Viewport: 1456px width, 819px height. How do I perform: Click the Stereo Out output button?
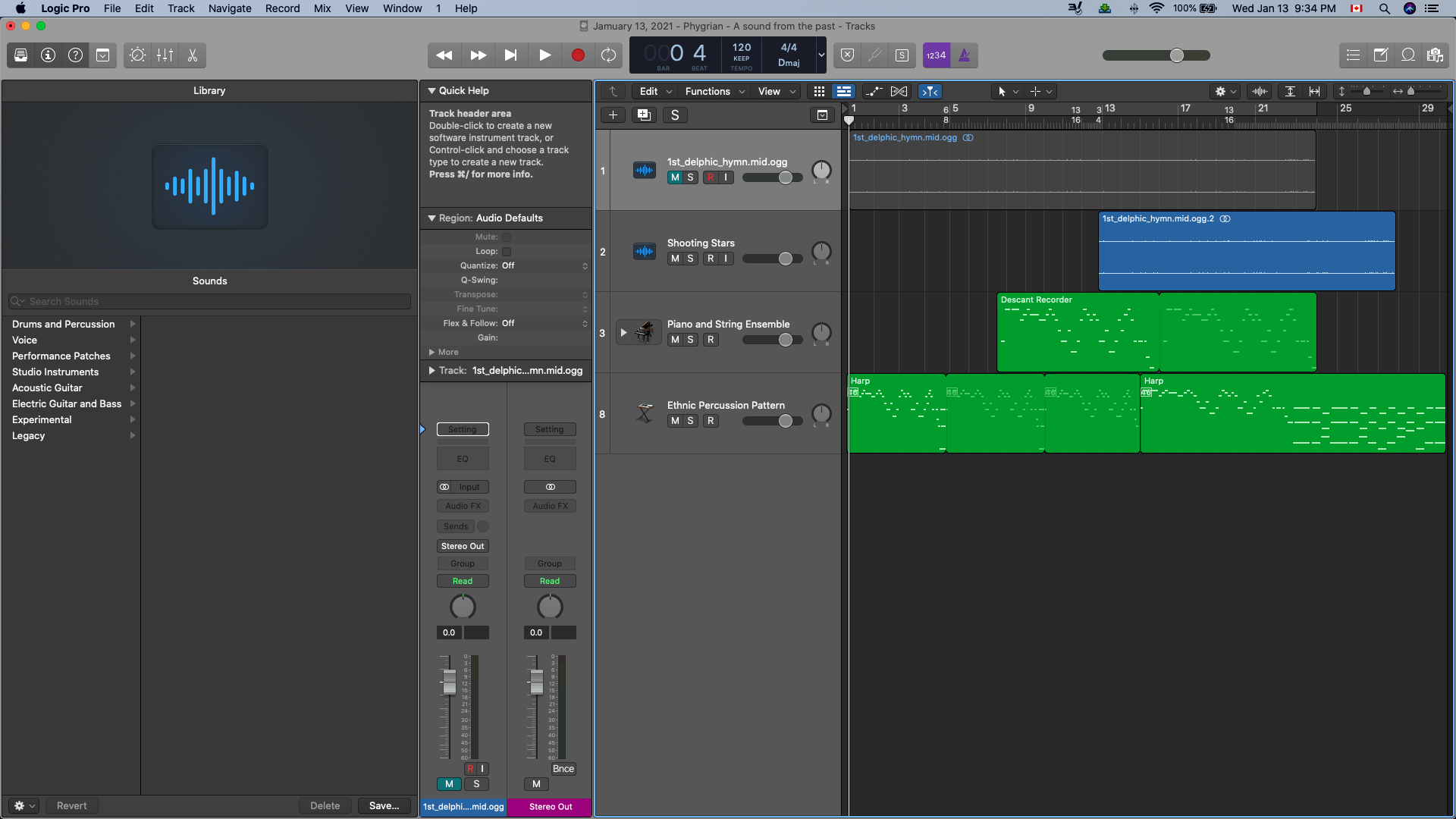coord(463,546)
